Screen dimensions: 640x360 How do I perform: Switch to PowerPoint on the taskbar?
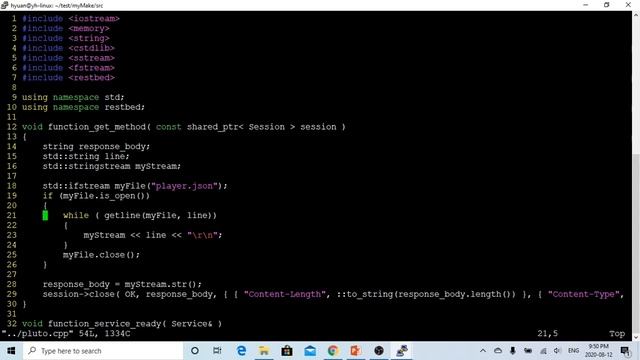point(356,351)
